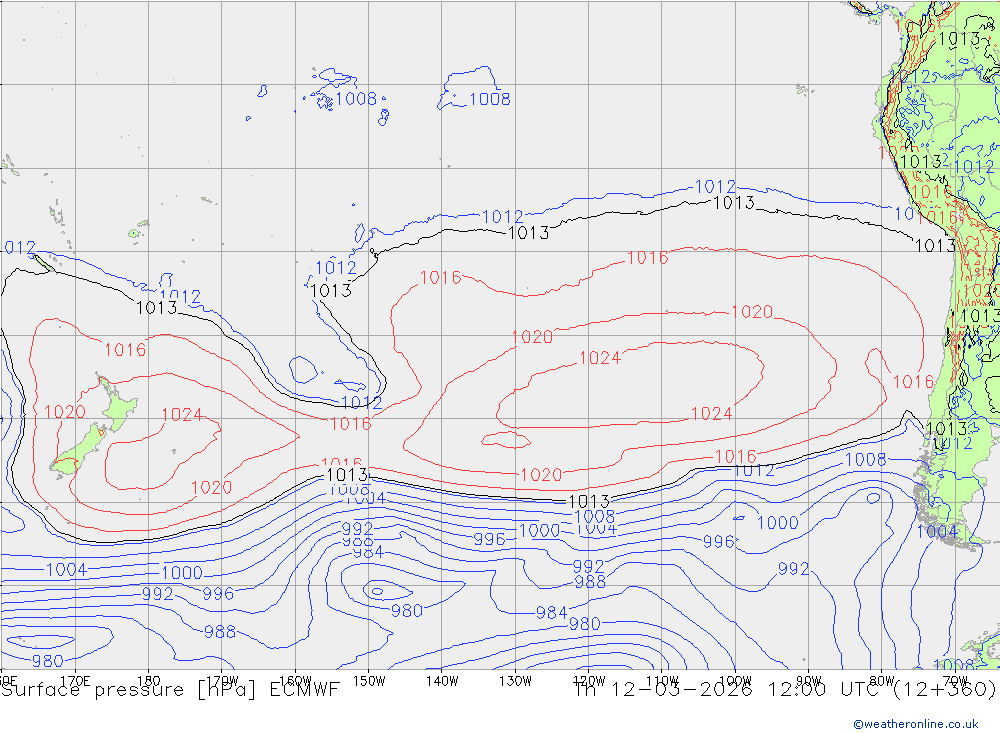Click the 90W longitude label
Screen dimensions: 1000x733
tap(809, 681)
